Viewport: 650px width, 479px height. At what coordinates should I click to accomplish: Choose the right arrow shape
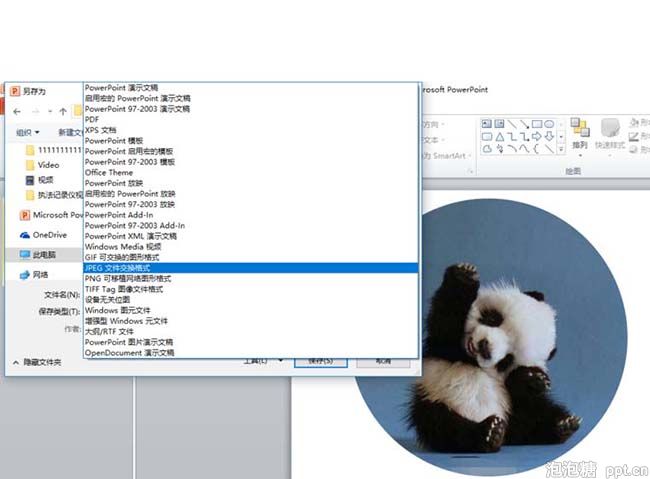536,136
